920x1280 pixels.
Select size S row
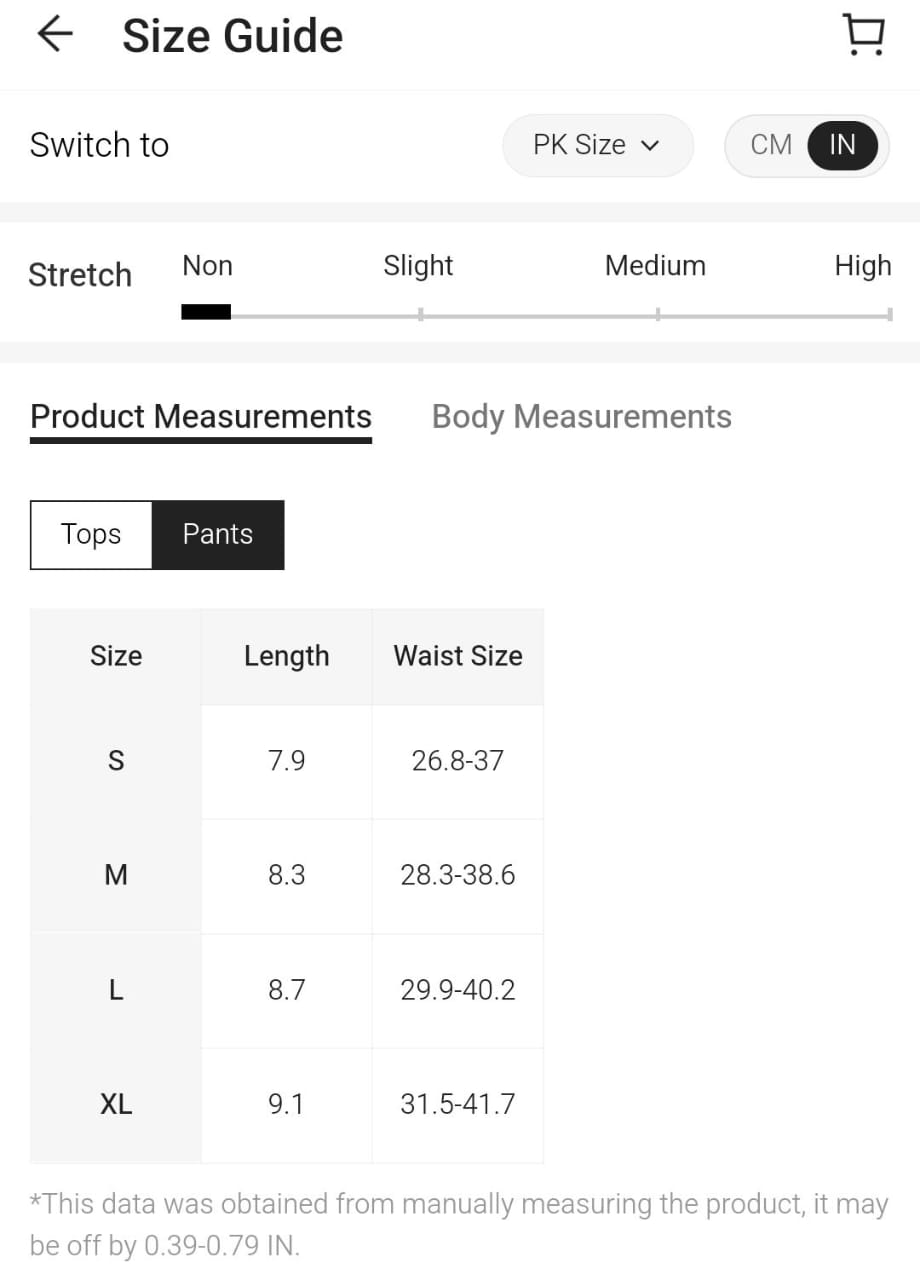(x=116, y=761)
